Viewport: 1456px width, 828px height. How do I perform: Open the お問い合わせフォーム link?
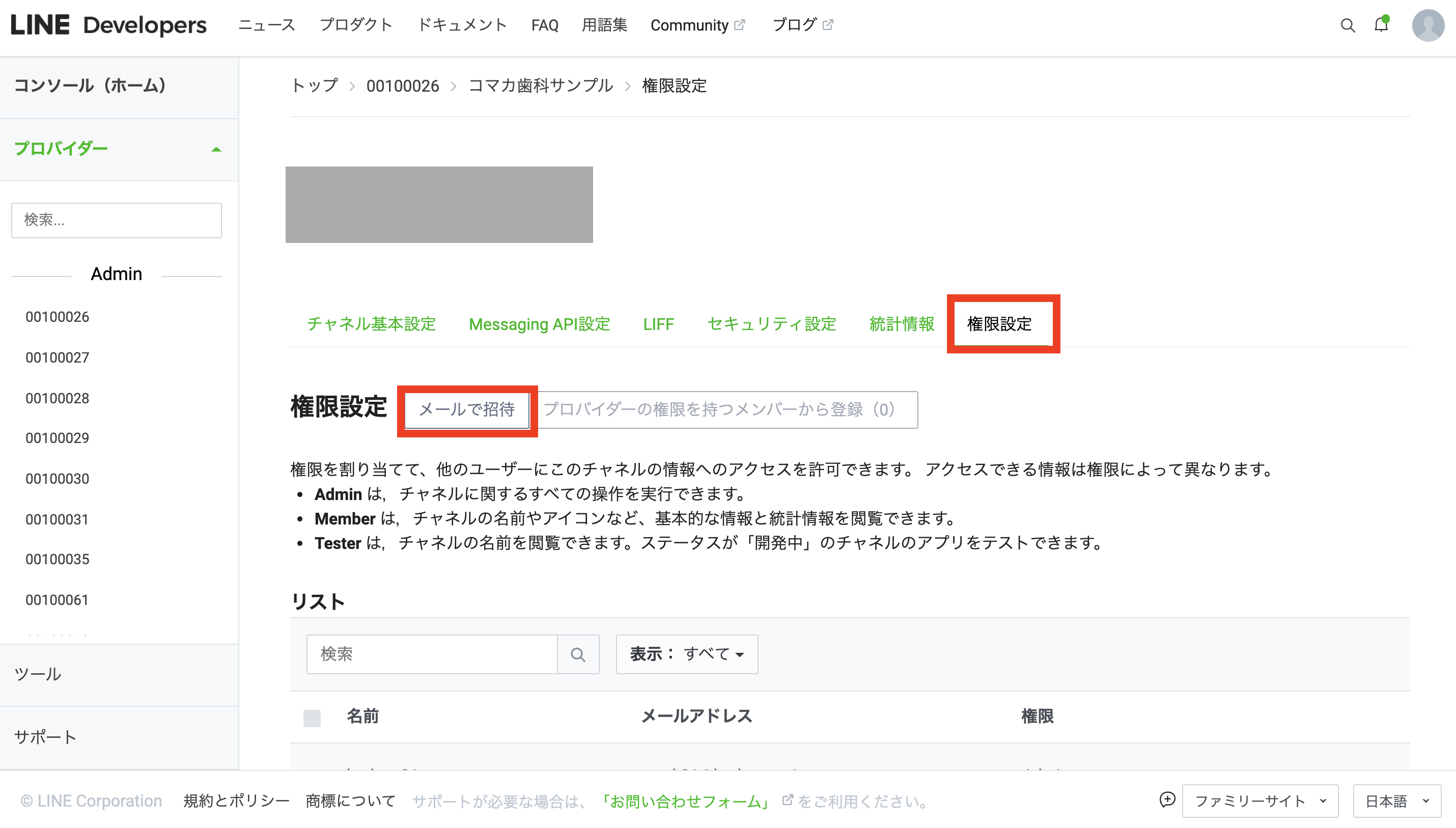pyautogui.click(x=686, y=802)
